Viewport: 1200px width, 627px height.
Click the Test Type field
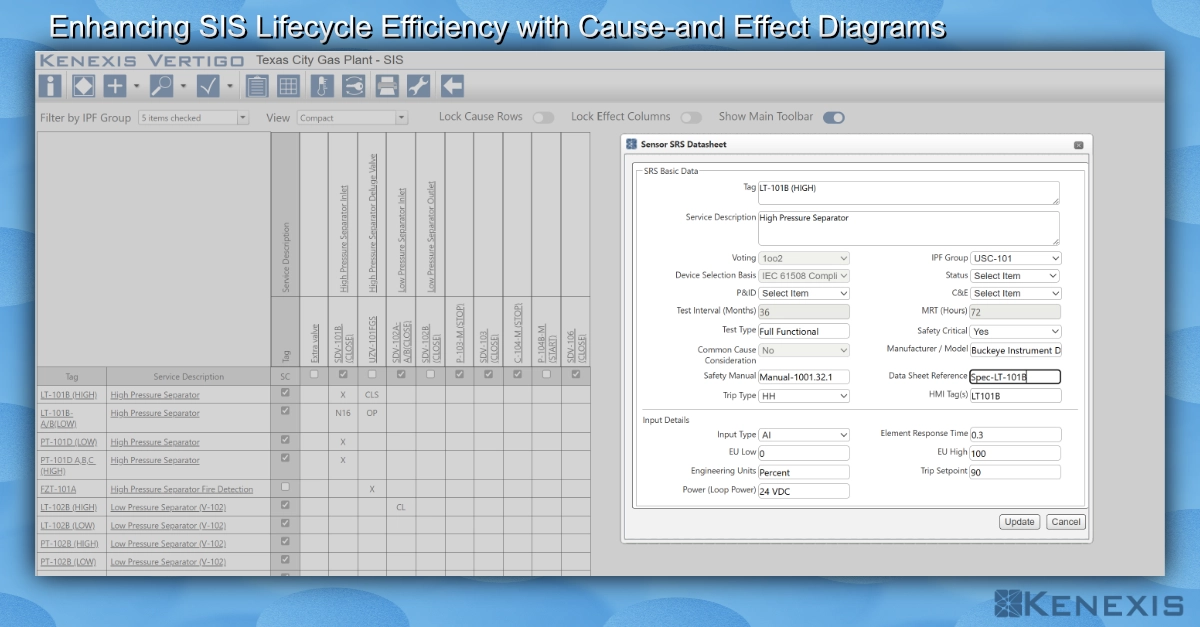(x=804, y=331)
